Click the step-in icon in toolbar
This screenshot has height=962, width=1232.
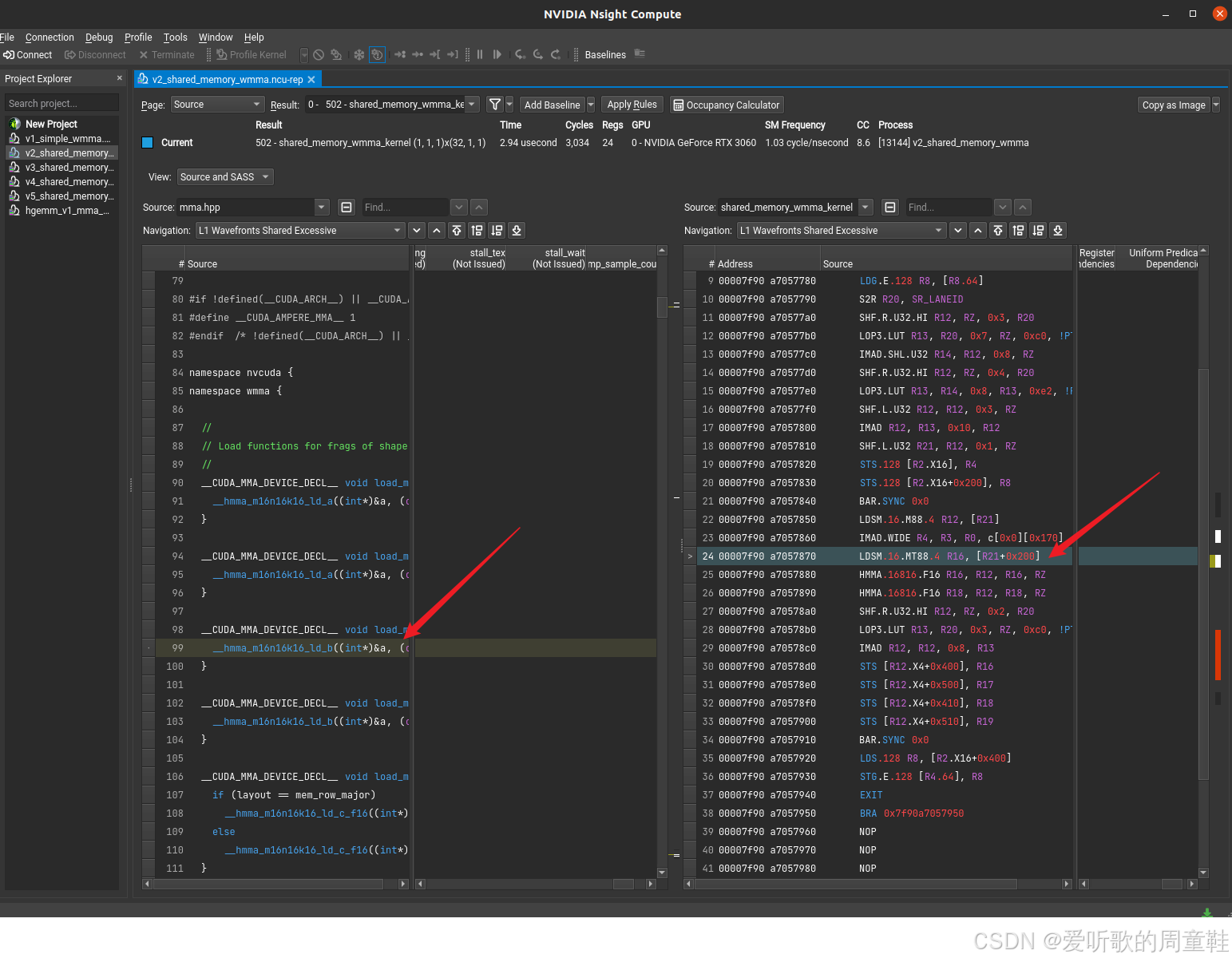[521, 55]
